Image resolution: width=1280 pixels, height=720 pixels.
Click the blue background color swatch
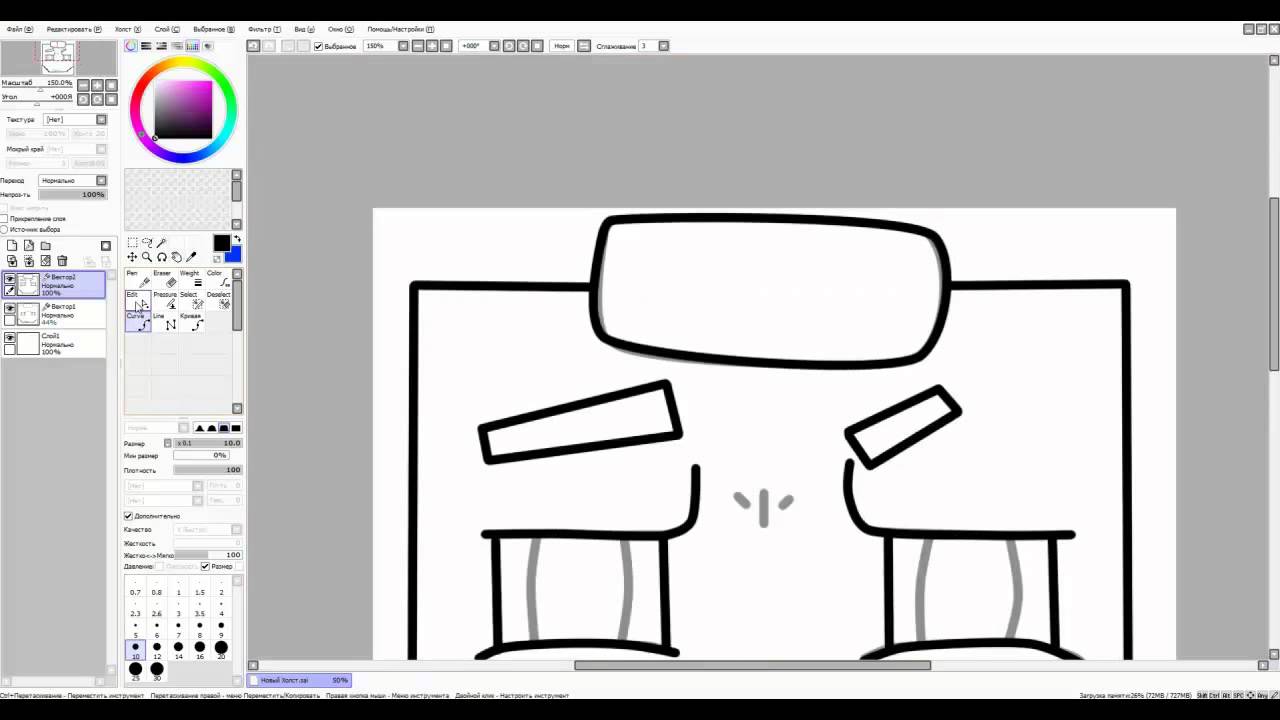click(233, 255)
